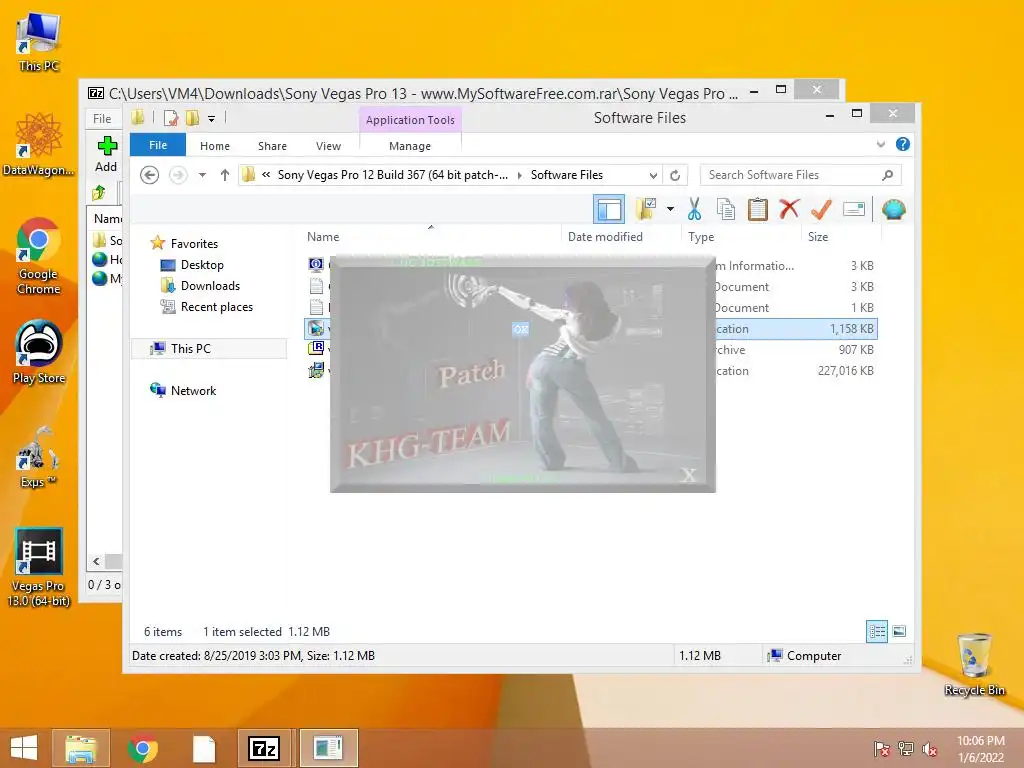This screenshot has width=1024, height=768.
Task: Click the green Add button in 7-Zip
Action: 106,154
